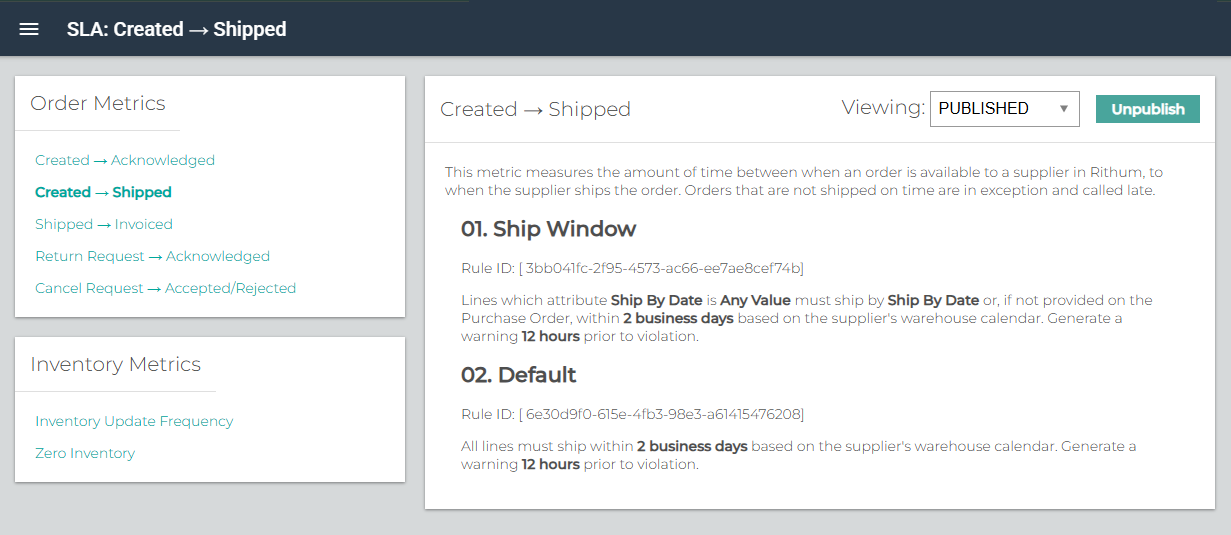Select the Created → Shipped metric link
The height and width of the screenshot is (535, 1231).
(x=103, y=192)
